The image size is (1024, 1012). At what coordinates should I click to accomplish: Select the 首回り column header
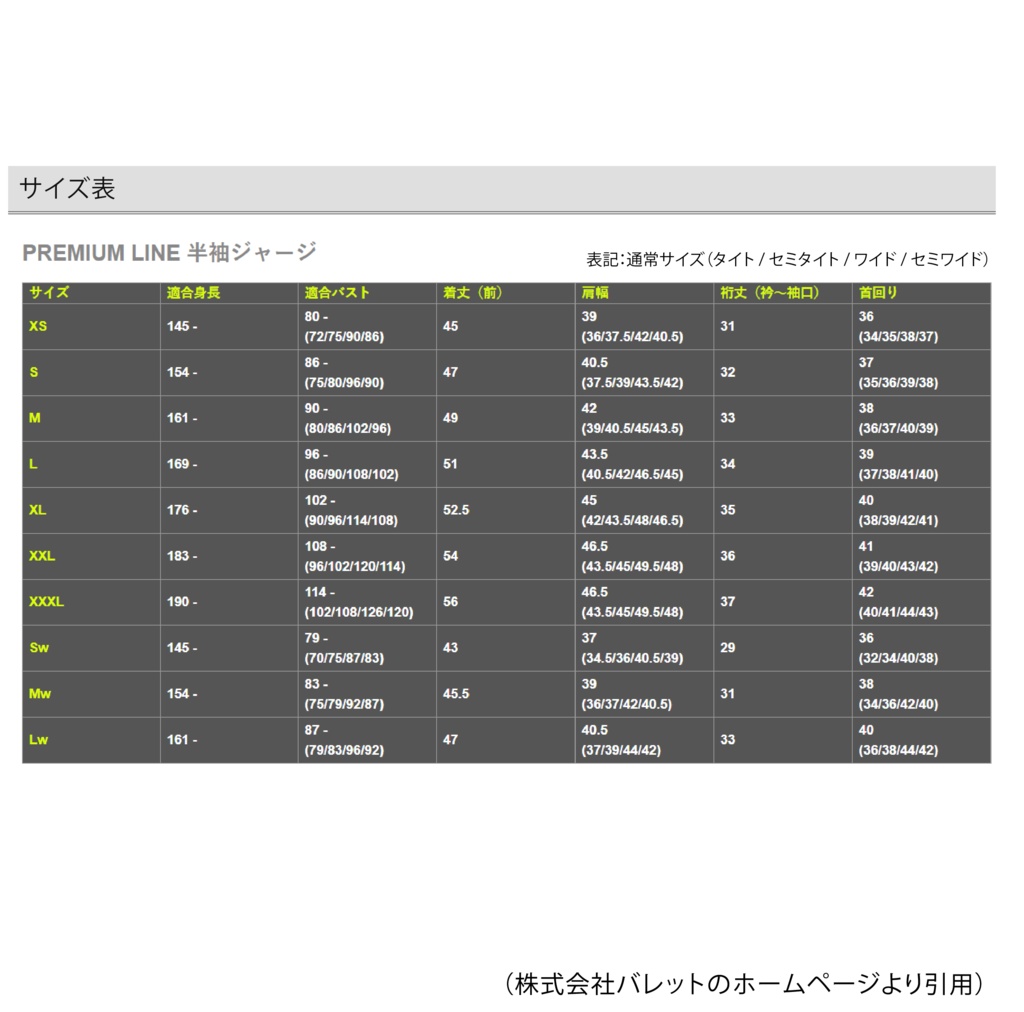click(x=875, y=293)
